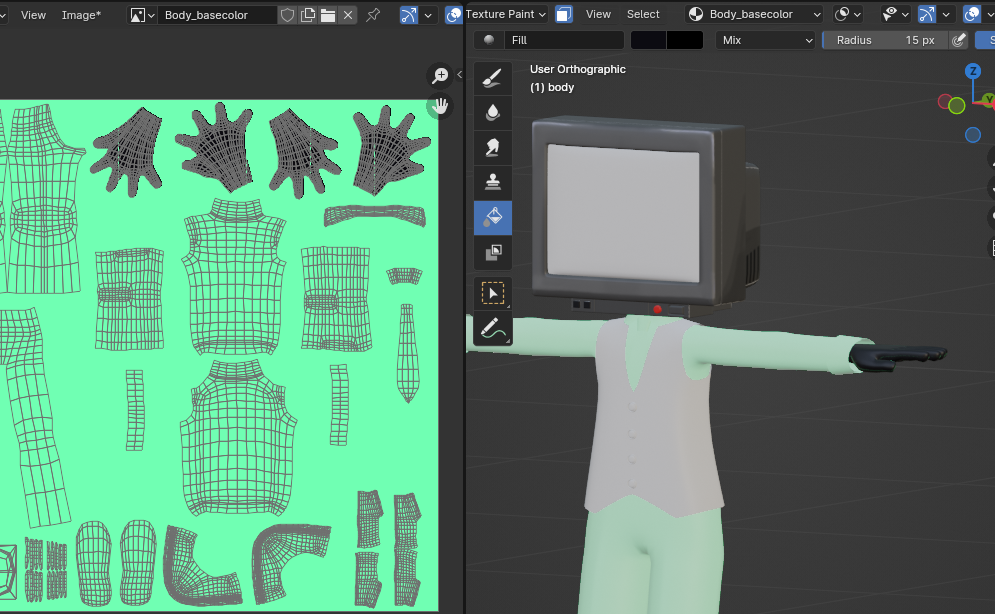Click the '(1) body' object label
This screenshot has height=614, width=995.
(551, 87)
